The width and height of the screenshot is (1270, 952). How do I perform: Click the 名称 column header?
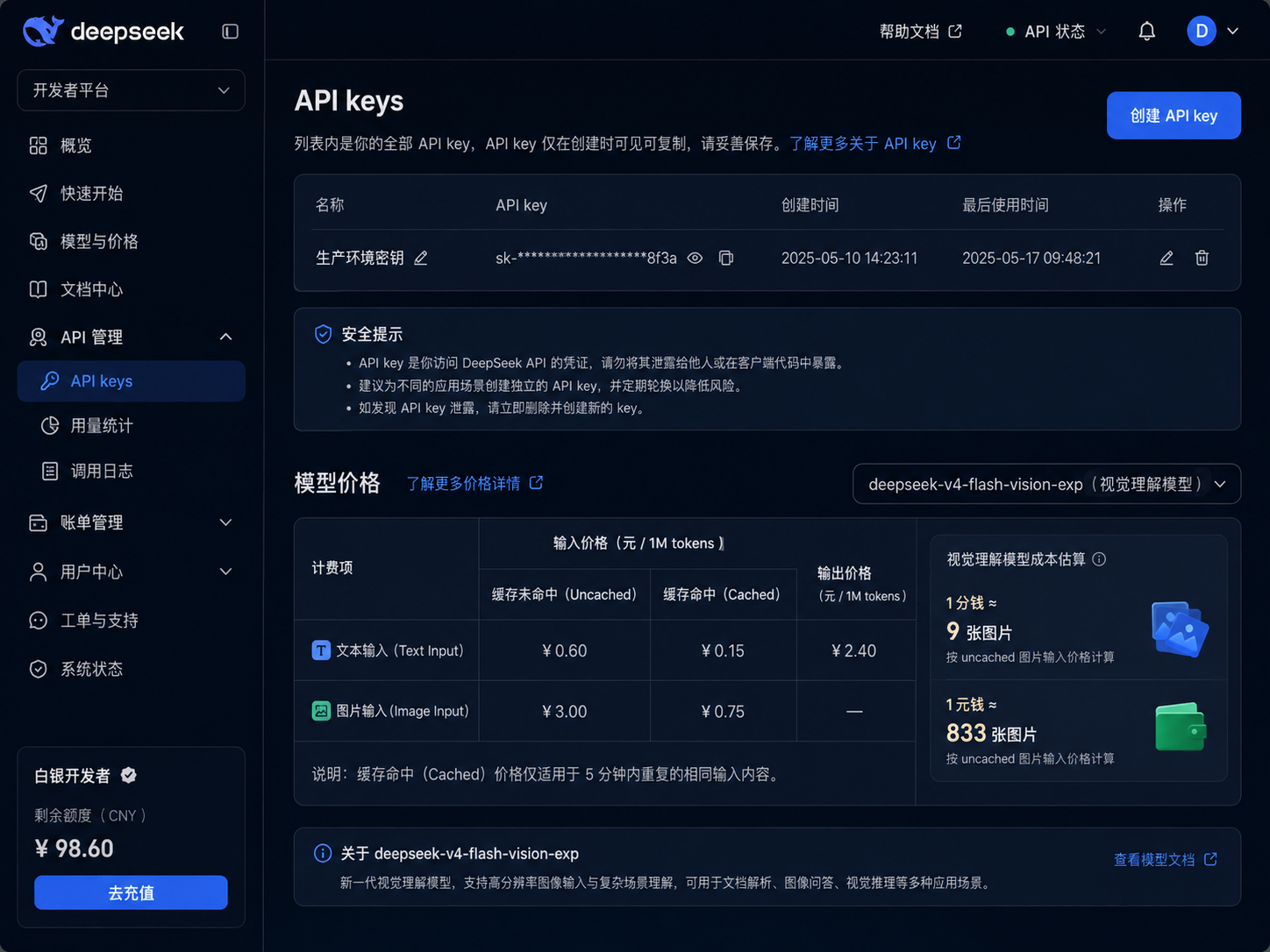(x=330, y=205)
